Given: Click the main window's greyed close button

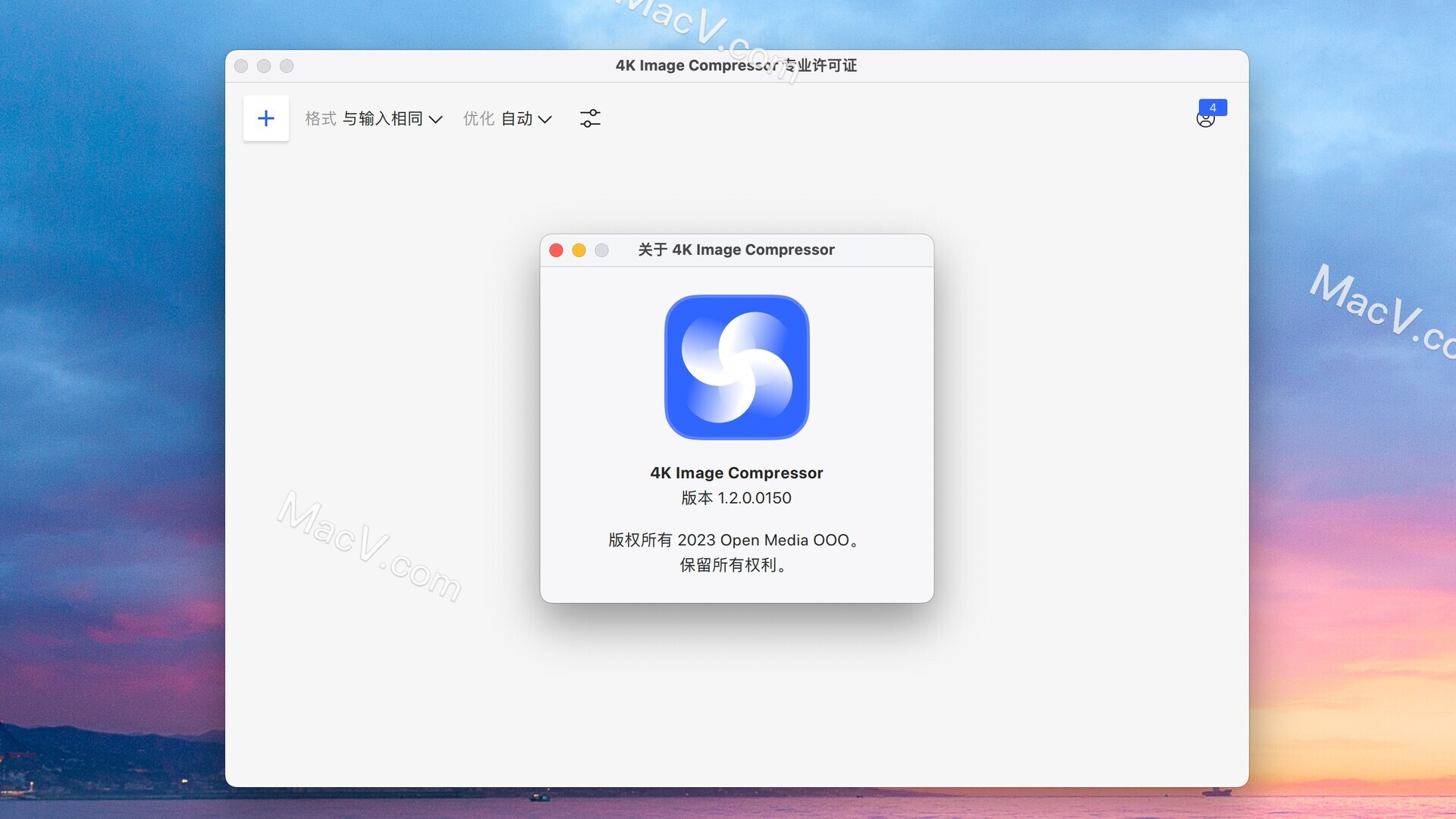Looking at the screenshot, I should pos(241,66).
